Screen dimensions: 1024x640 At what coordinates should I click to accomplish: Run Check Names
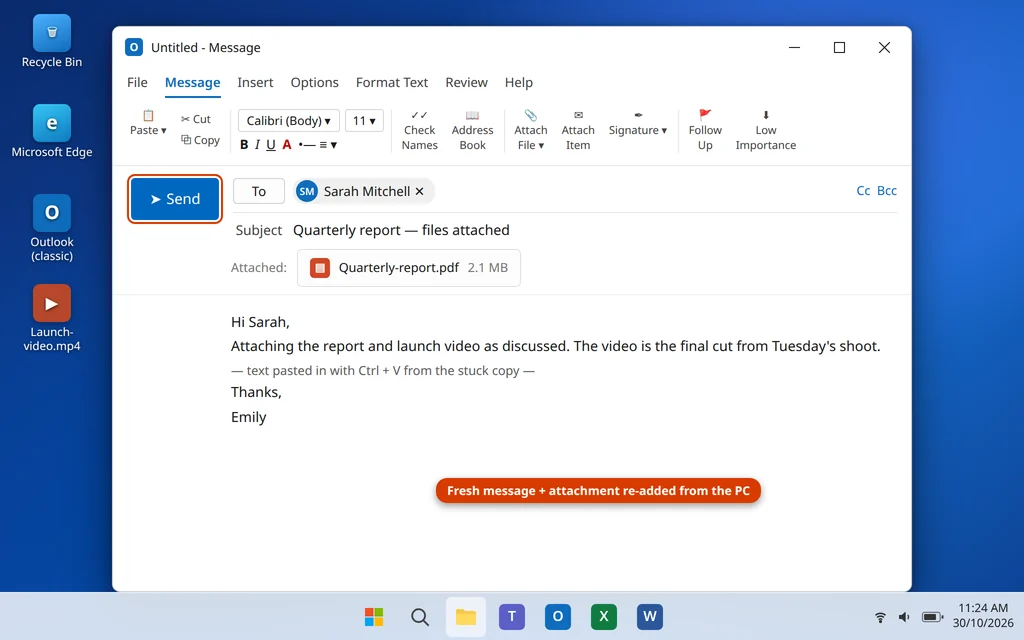tap(419, 131)
